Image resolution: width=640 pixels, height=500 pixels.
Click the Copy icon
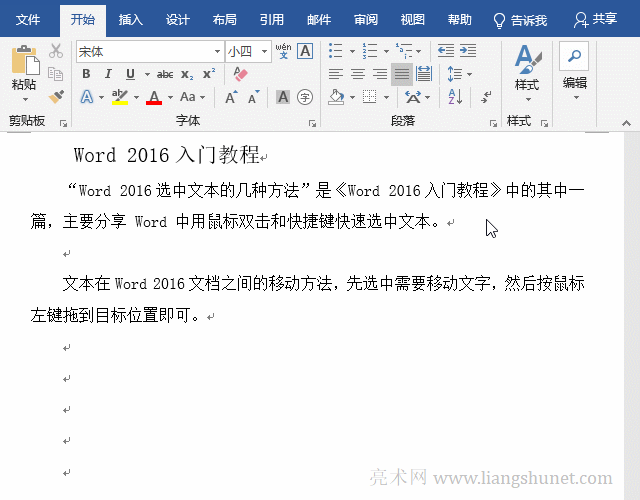click(x=56, y=74)
